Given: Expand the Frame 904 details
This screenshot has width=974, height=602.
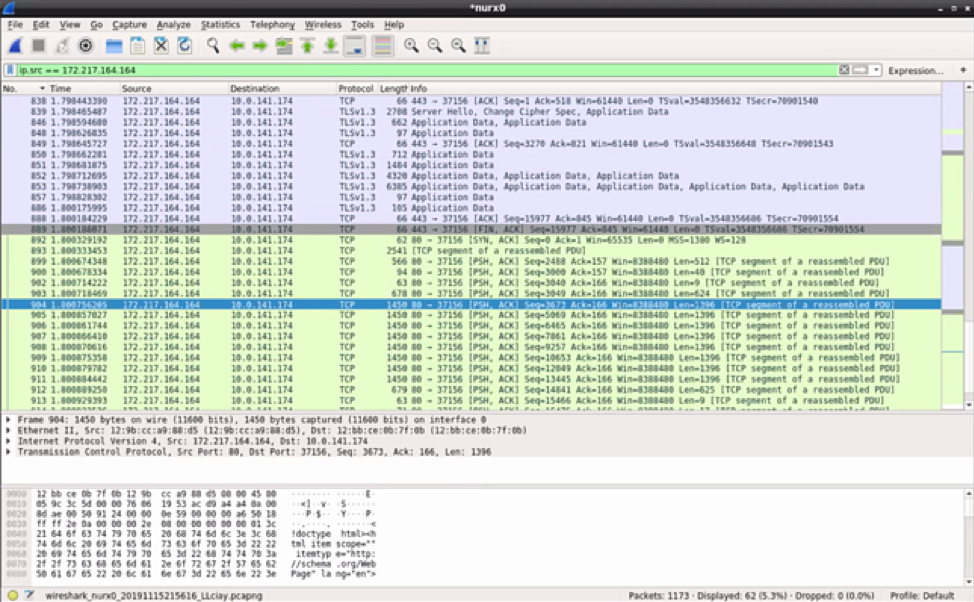Looking at the screenshot, I should [9, 420].
